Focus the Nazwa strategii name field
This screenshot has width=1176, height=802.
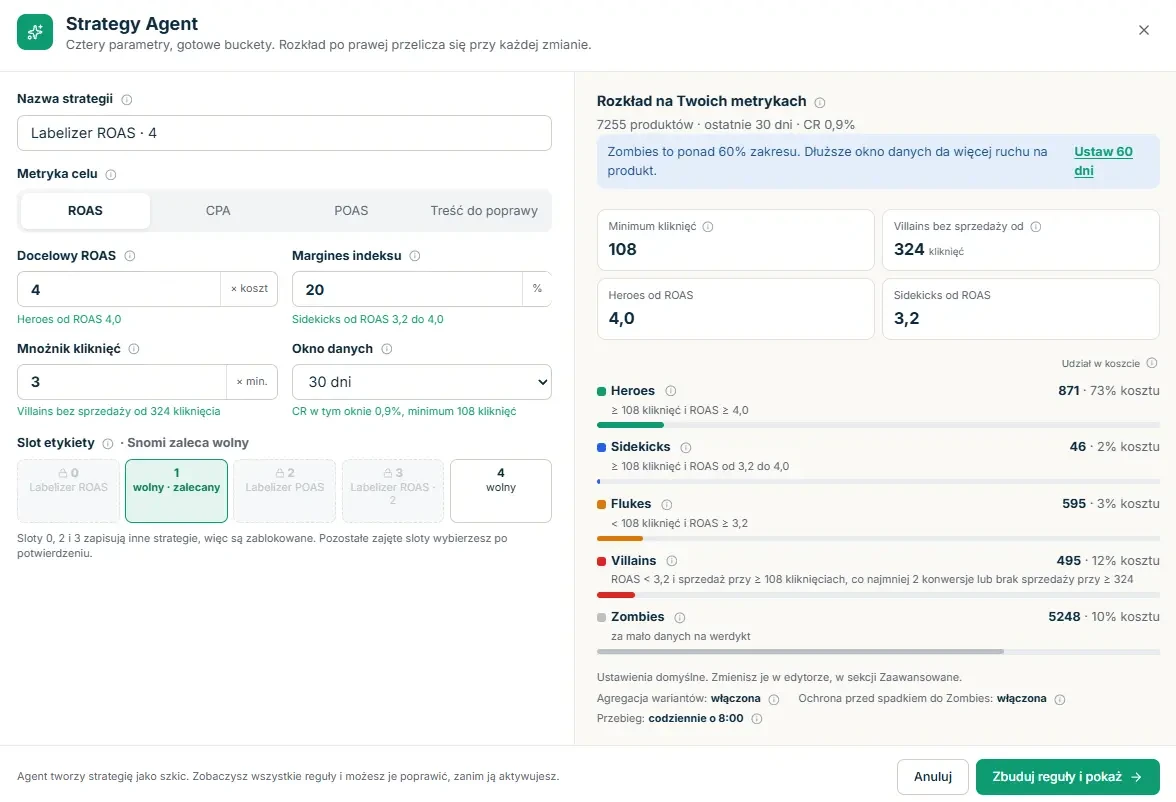(x=284, y=133)
